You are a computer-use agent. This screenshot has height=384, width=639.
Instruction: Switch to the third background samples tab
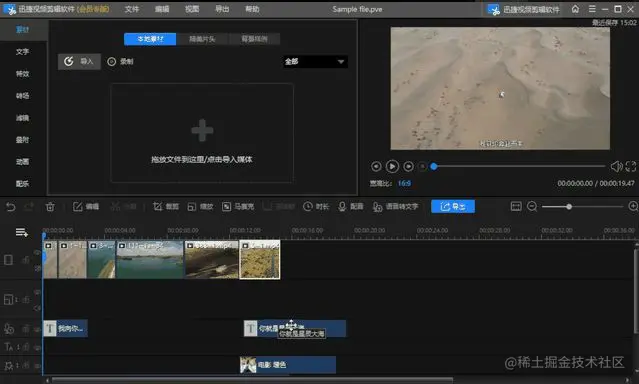[x=254, y=39]
